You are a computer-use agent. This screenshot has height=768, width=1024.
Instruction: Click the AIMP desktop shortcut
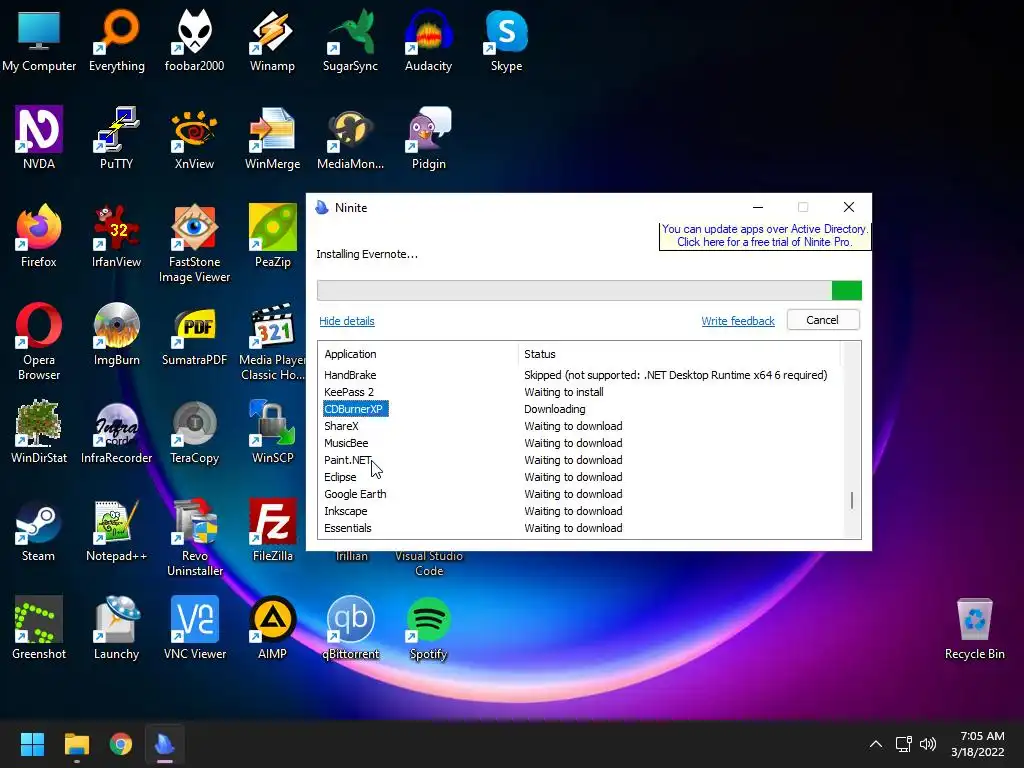[272, 628]
